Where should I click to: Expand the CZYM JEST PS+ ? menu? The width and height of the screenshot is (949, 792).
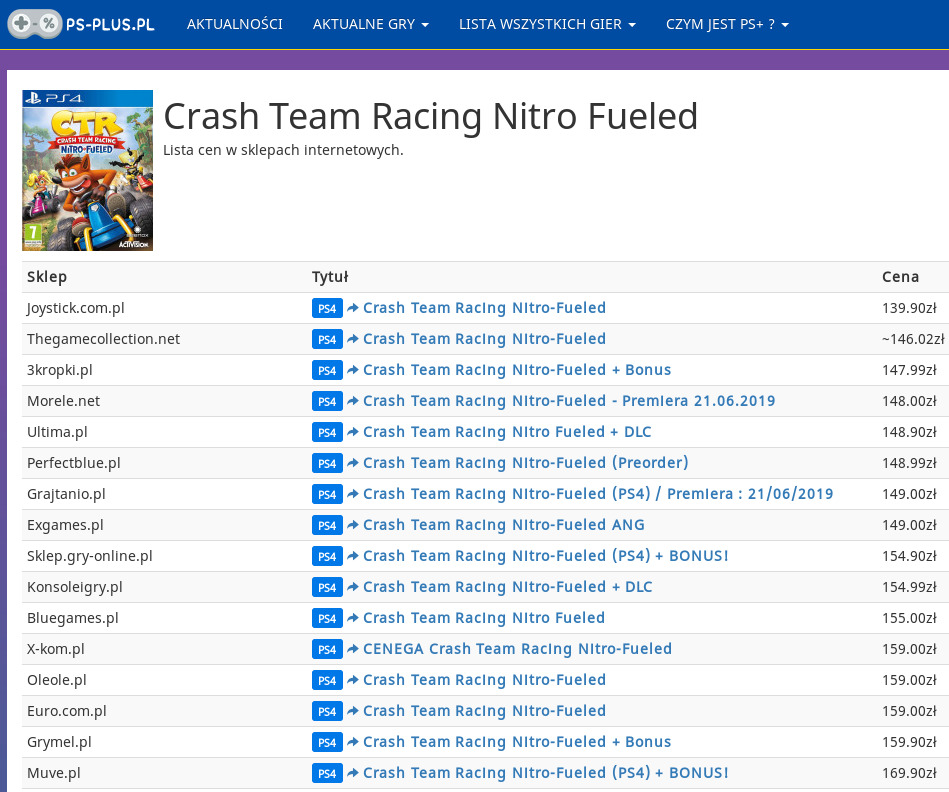coord(727,24)
